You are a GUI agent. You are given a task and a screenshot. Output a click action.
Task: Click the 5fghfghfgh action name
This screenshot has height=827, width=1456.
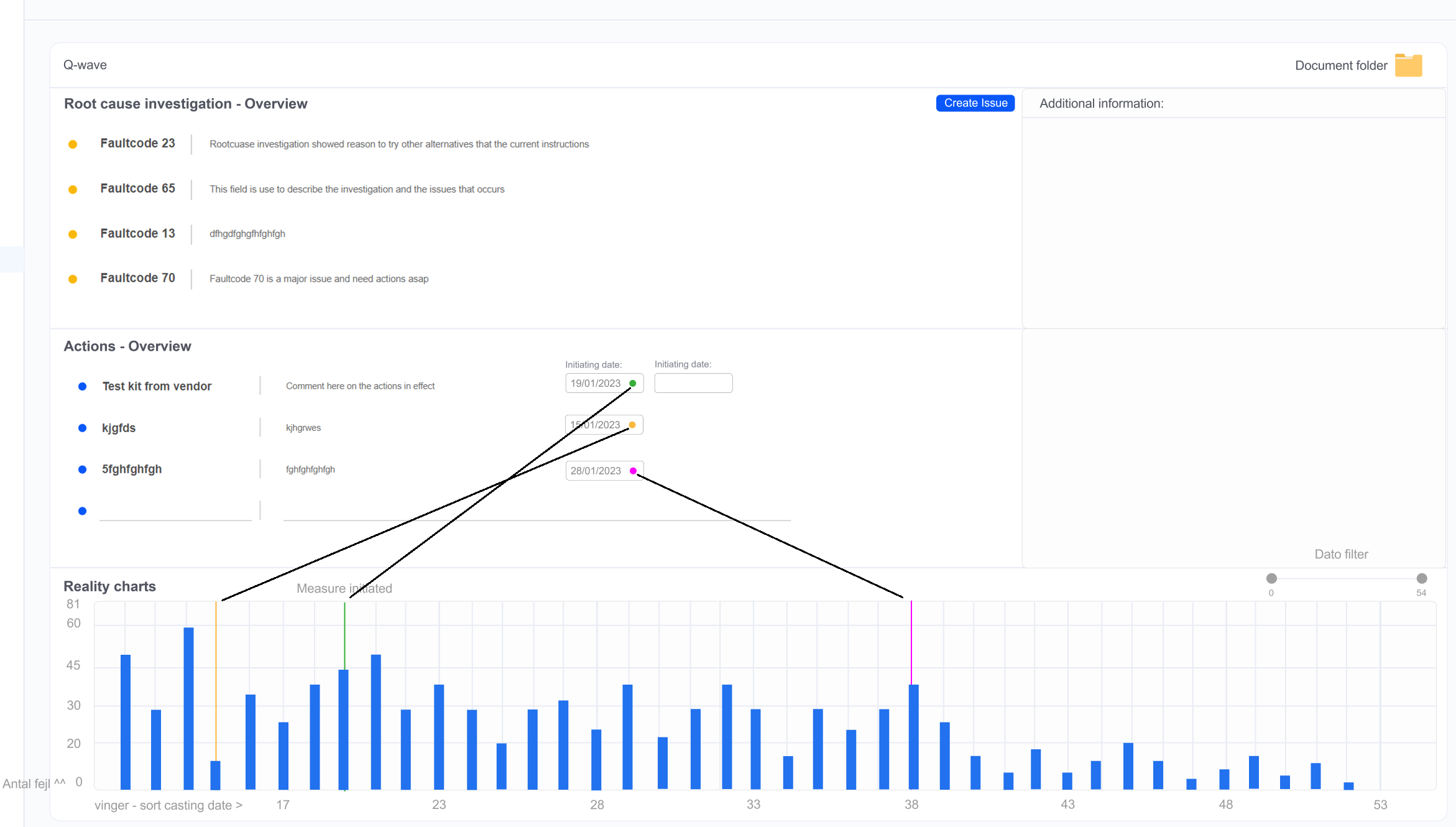click(132, 469)
